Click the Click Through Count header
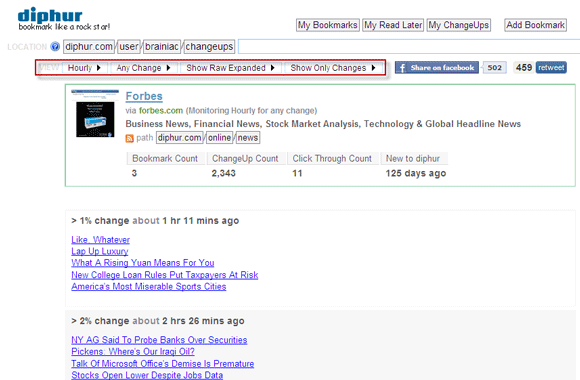The image size is (580, 380). pos(332,158)
